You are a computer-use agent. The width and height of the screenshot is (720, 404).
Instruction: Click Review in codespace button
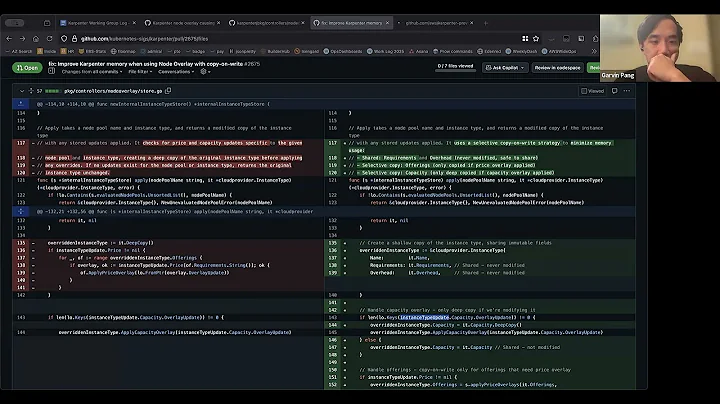coord(557,67)
